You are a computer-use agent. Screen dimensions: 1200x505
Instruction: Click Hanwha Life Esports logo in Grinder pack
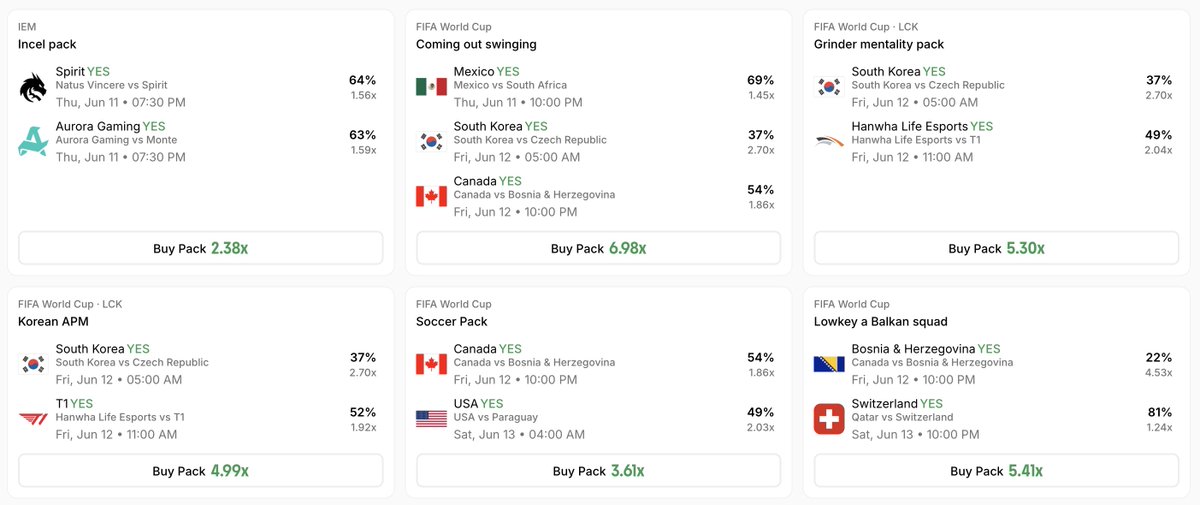(x=829, y=142)
